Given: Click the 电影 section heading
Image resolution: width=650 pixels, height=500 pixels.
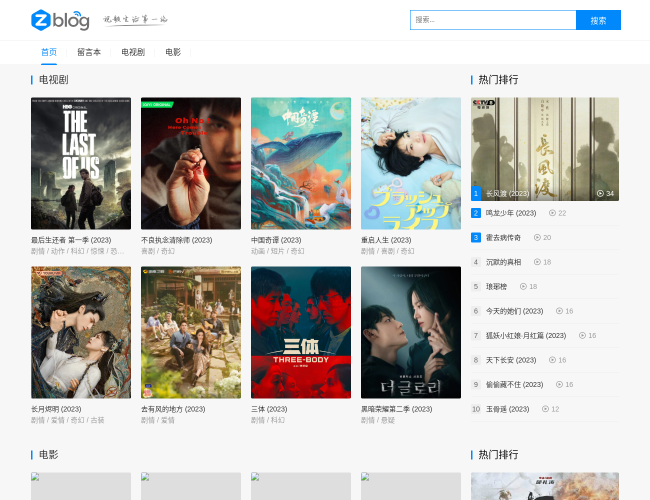Looking at the screenshot, I should coord(49,455).
